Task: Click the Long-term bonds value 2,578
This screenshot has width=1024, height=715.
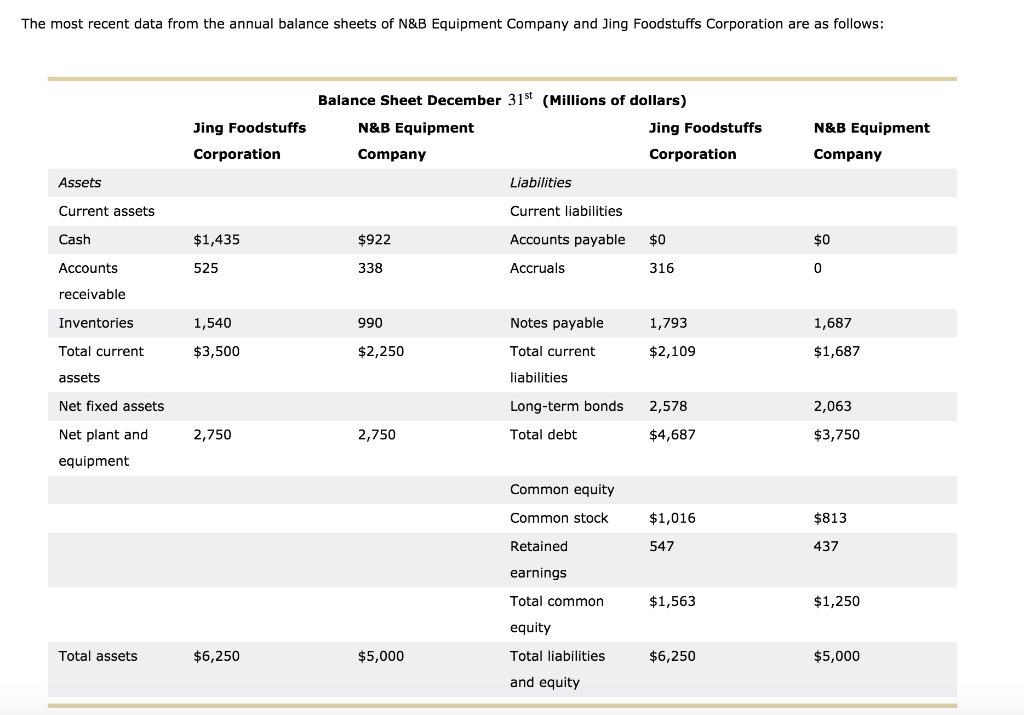Action: (x=668, y=406)
